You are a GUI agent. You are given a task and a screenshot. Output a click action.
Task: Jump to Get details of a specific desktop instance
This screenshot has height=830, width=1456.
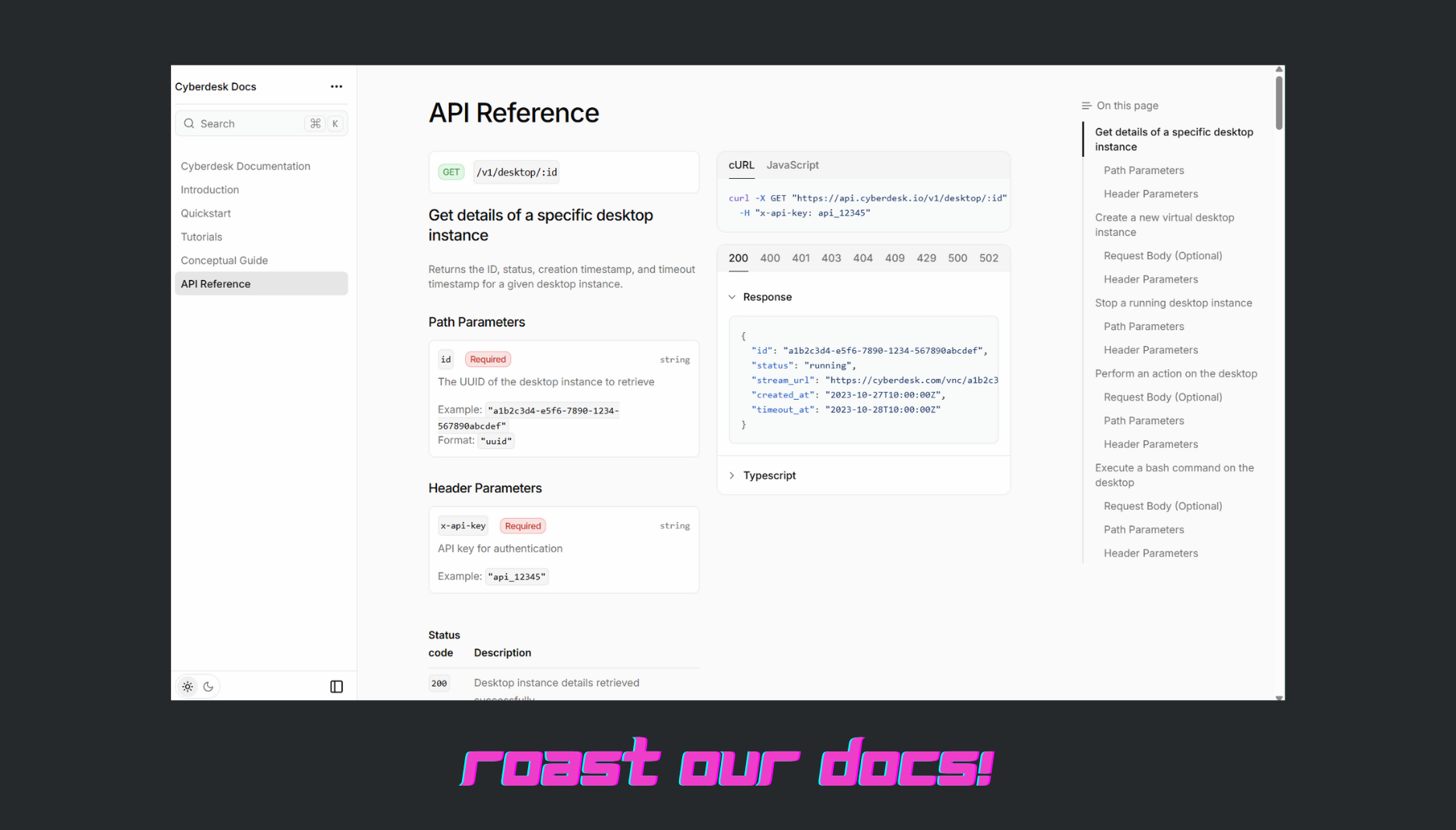1174,139
